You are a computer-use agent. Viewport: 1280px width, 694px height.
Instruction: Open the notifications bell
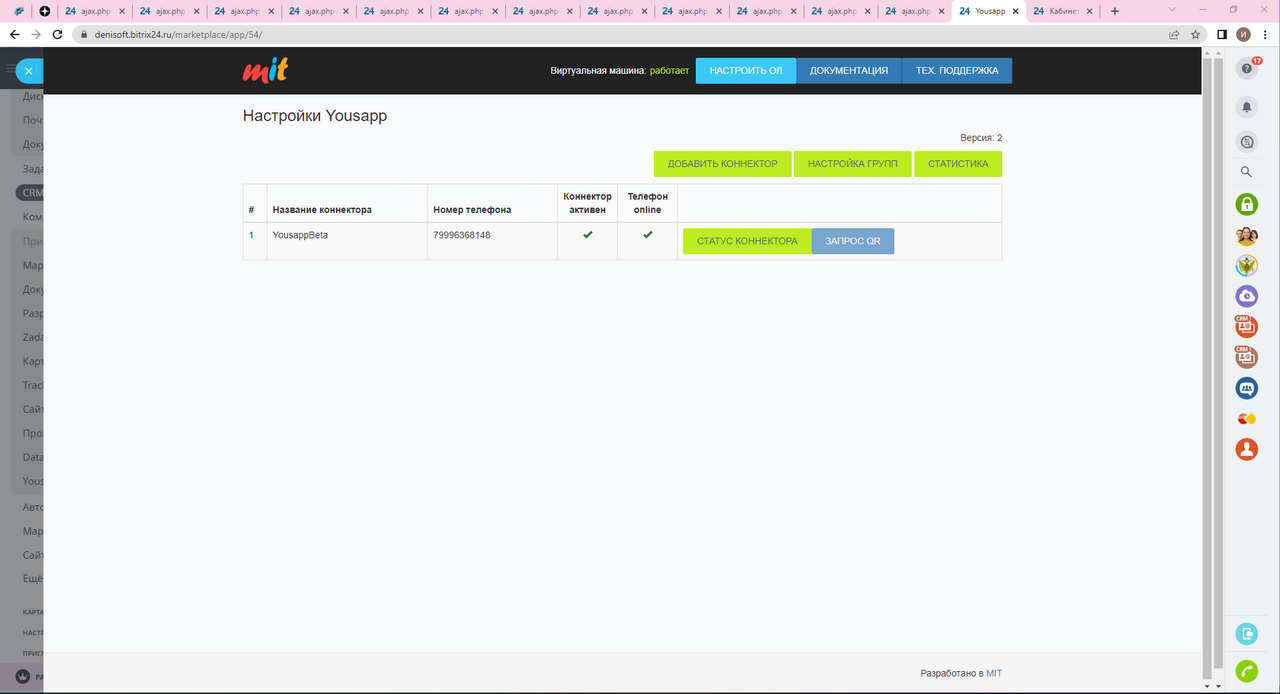[1247, 106]
